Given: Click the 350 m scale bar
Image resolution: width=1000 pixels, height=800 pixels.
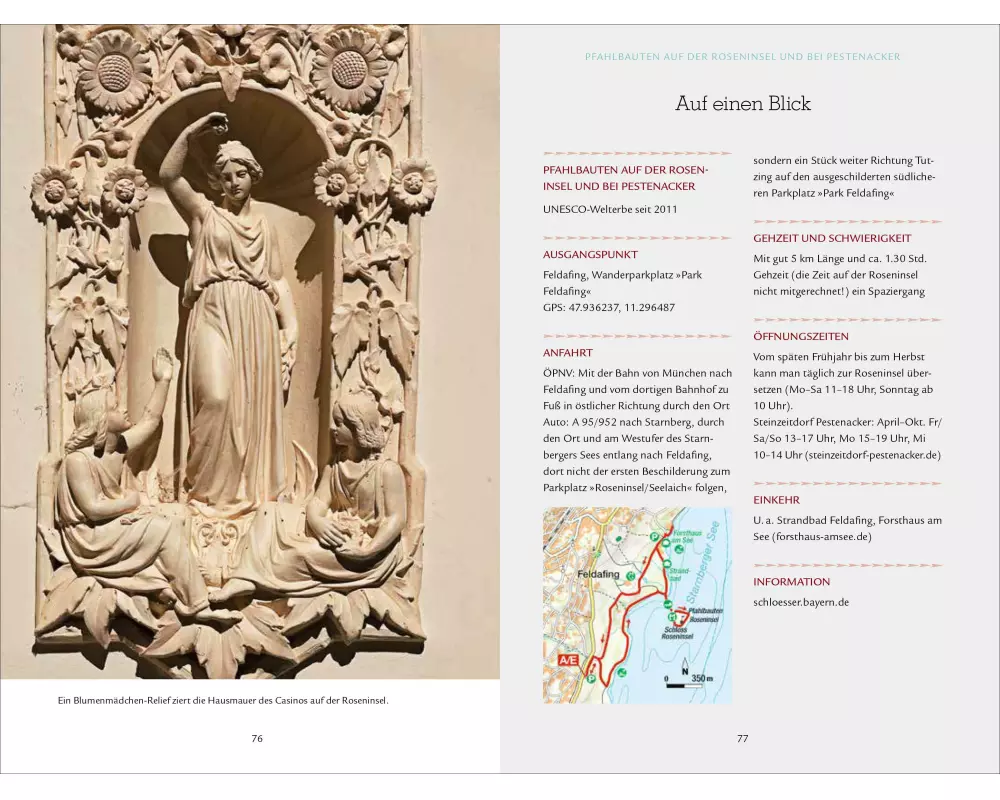Looking at the screenshot, I should tap(687, 683).
